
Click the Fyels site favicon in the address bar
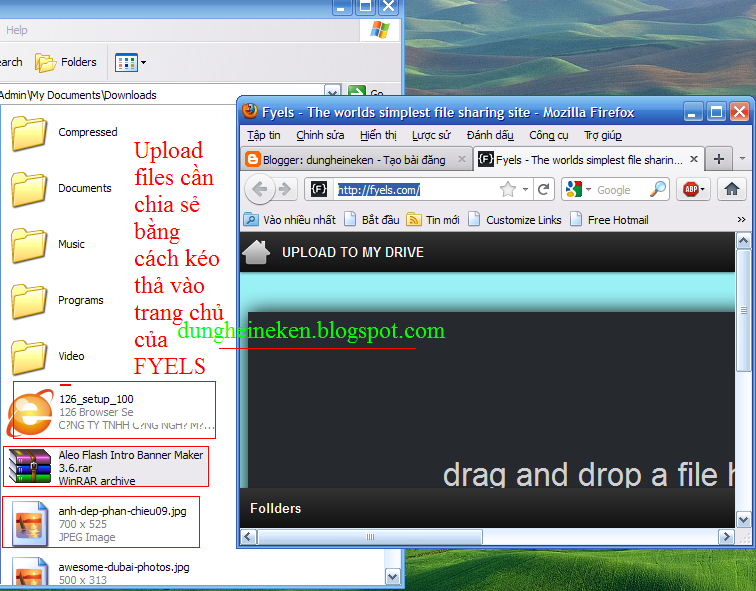(x=319, y=189)
